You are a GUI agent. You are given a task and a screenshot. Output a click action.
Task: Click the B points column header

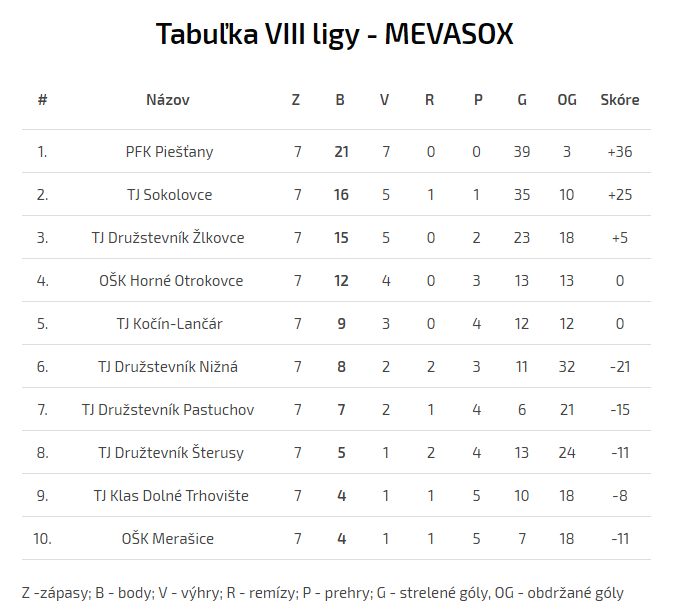(x=340, y=100)
